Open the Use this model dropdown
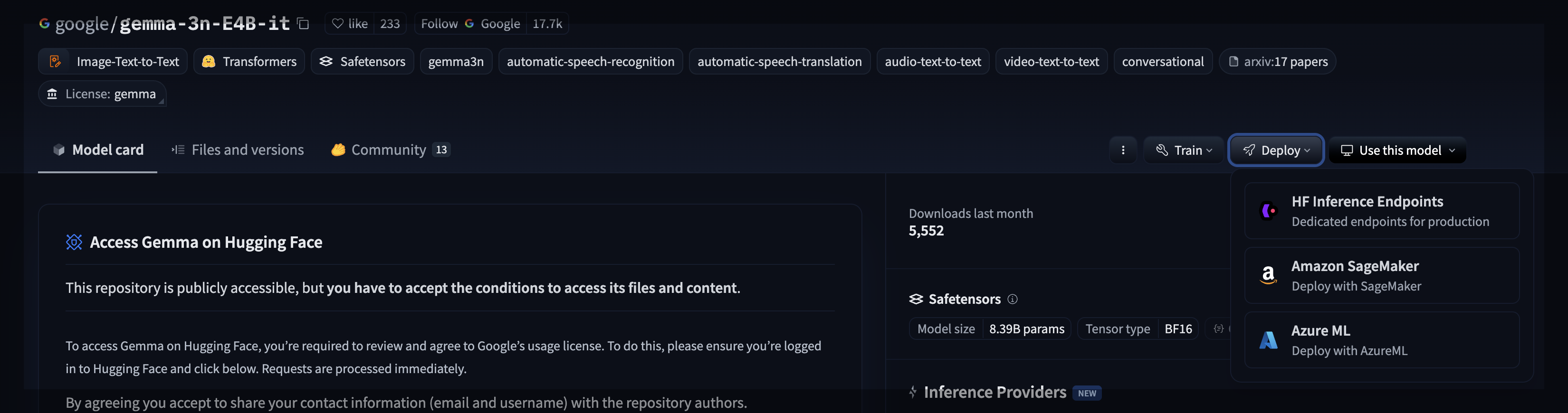This screenshot has height=413, width=1568. 1397,150
